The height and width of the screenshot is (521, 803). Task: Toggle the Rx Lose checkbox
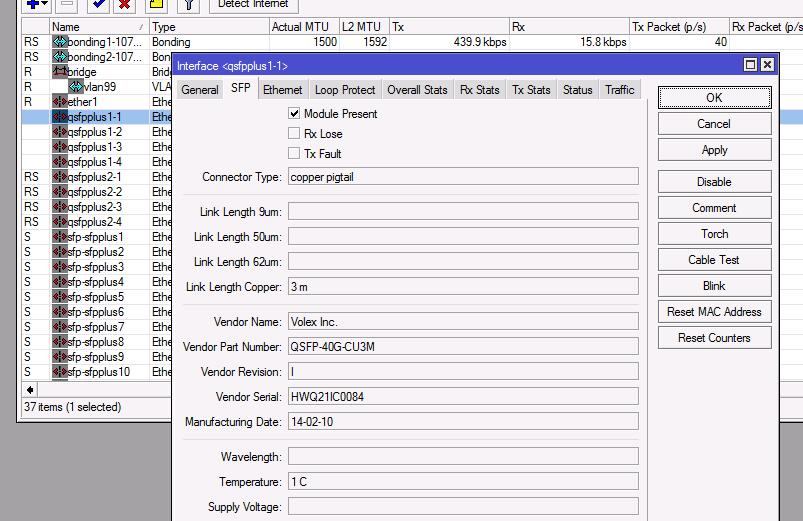(x=294, y=134)
